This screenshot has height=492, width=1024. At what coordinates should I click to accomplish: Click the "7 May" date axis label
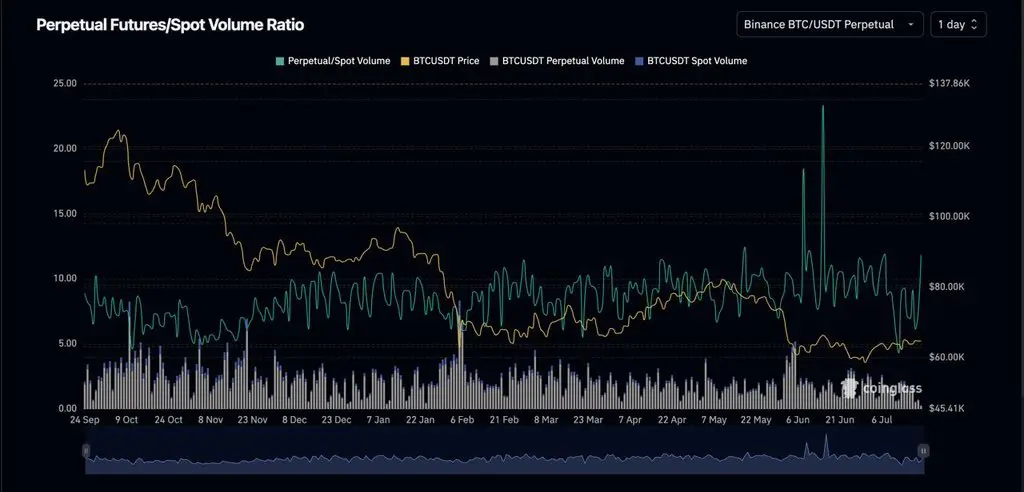point(713,420)
